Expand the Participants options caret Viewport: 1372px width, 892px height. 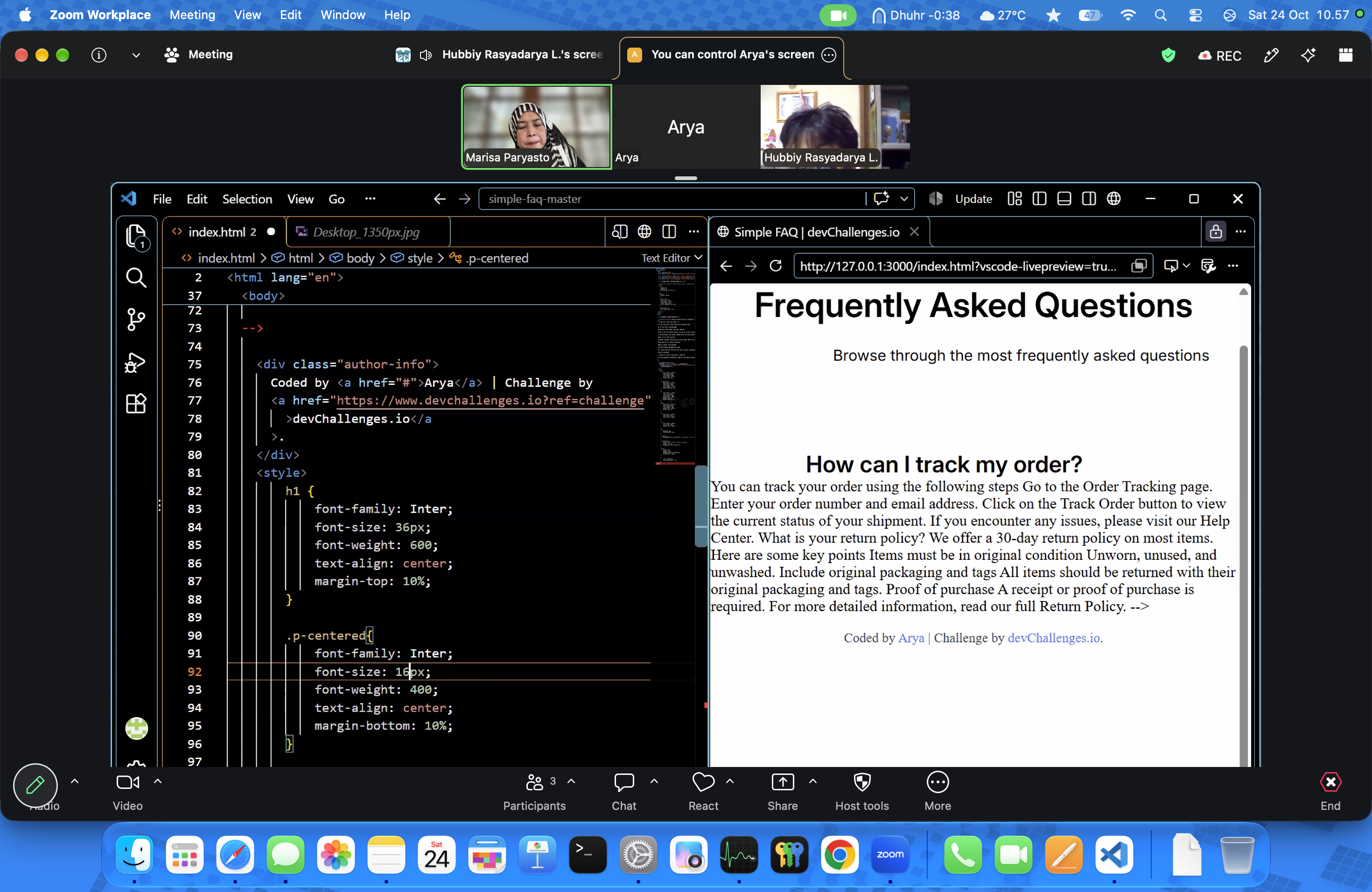[x=571, y=781]
